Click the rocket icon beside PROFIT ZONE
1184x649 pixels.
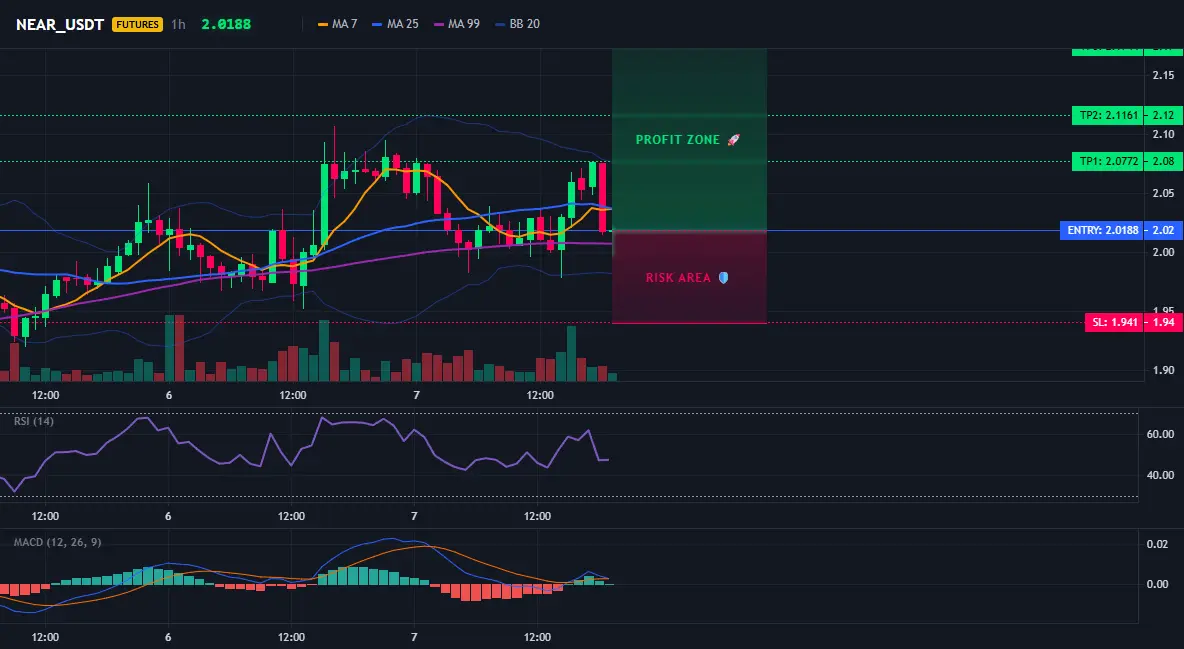tap(733, 140)
